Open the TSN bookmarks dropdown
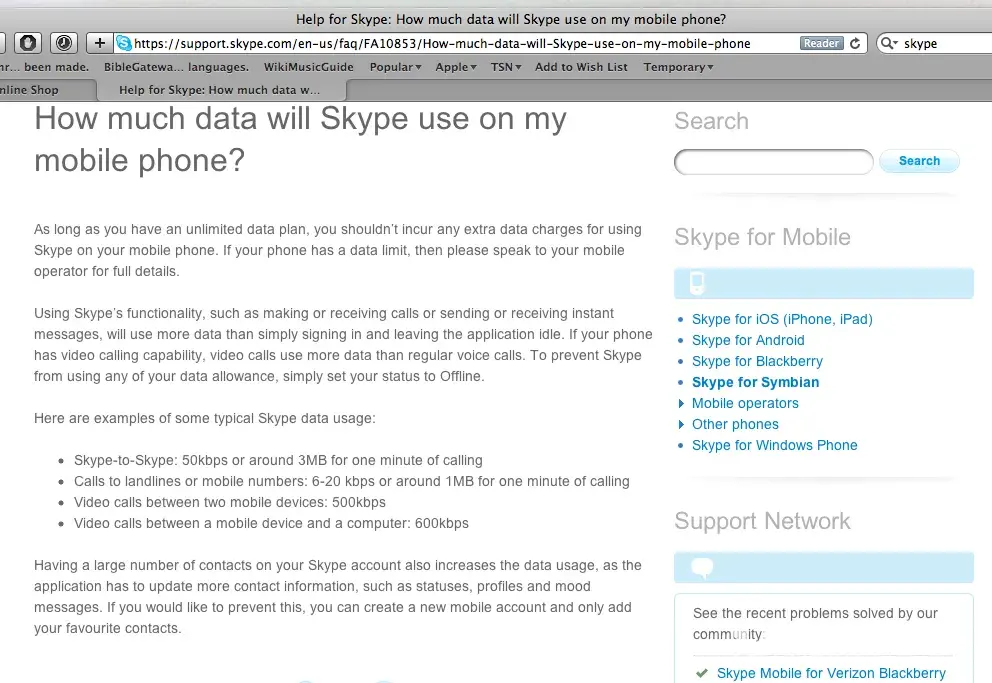 click(506, 67)
